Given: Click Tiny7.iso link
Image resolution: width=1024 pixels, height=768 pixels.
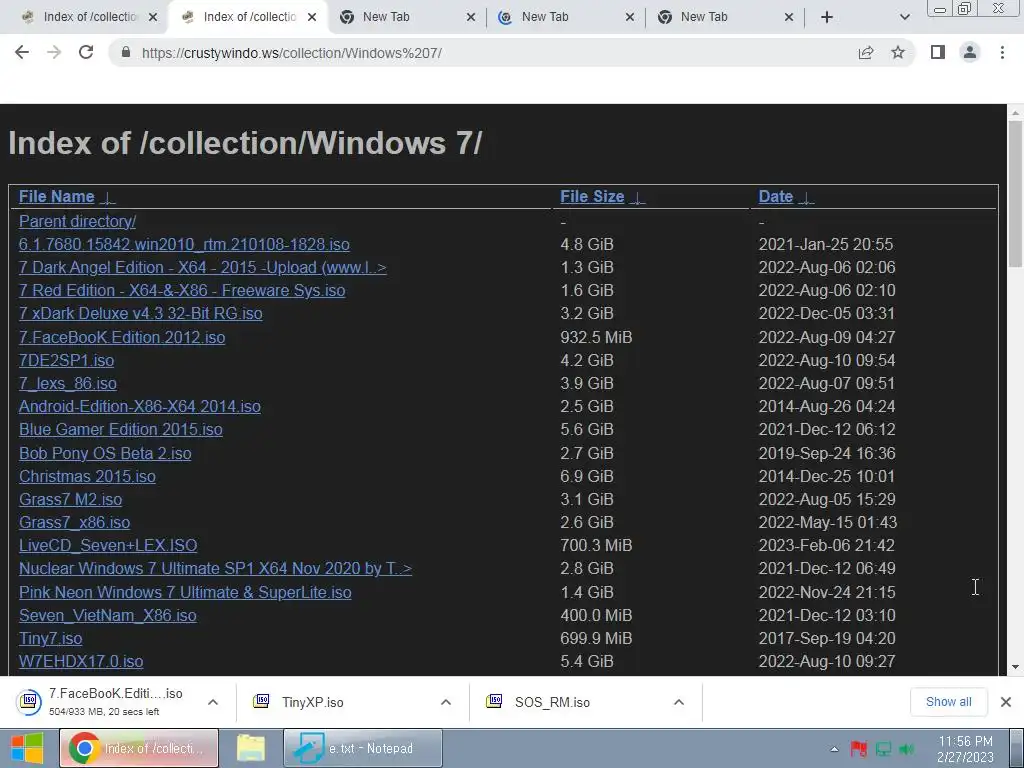Looking at the screenshot, I should coord(50,638).
